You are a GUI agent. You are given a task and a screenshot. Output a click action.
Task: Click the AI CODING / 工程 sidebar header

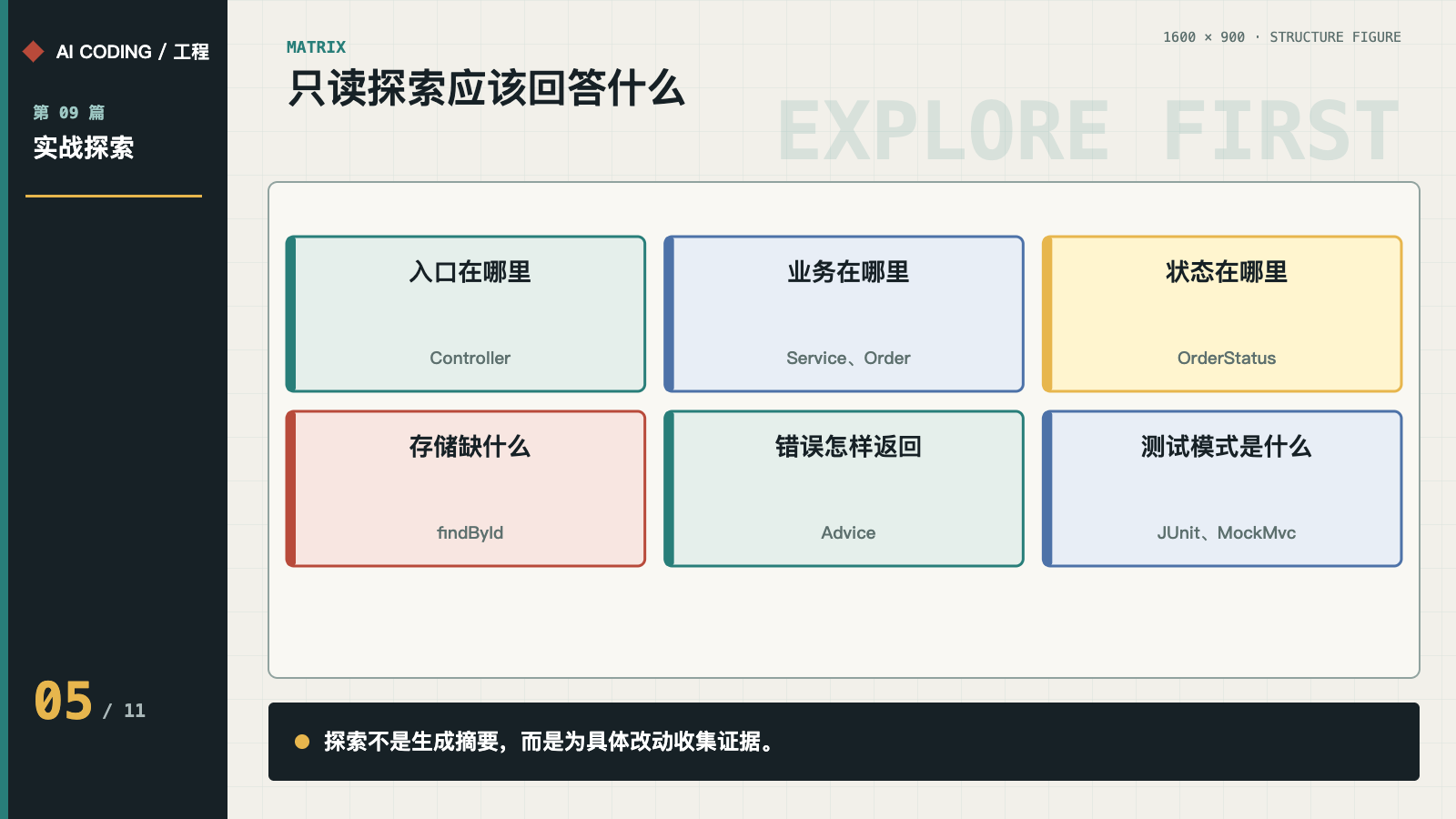133,52
